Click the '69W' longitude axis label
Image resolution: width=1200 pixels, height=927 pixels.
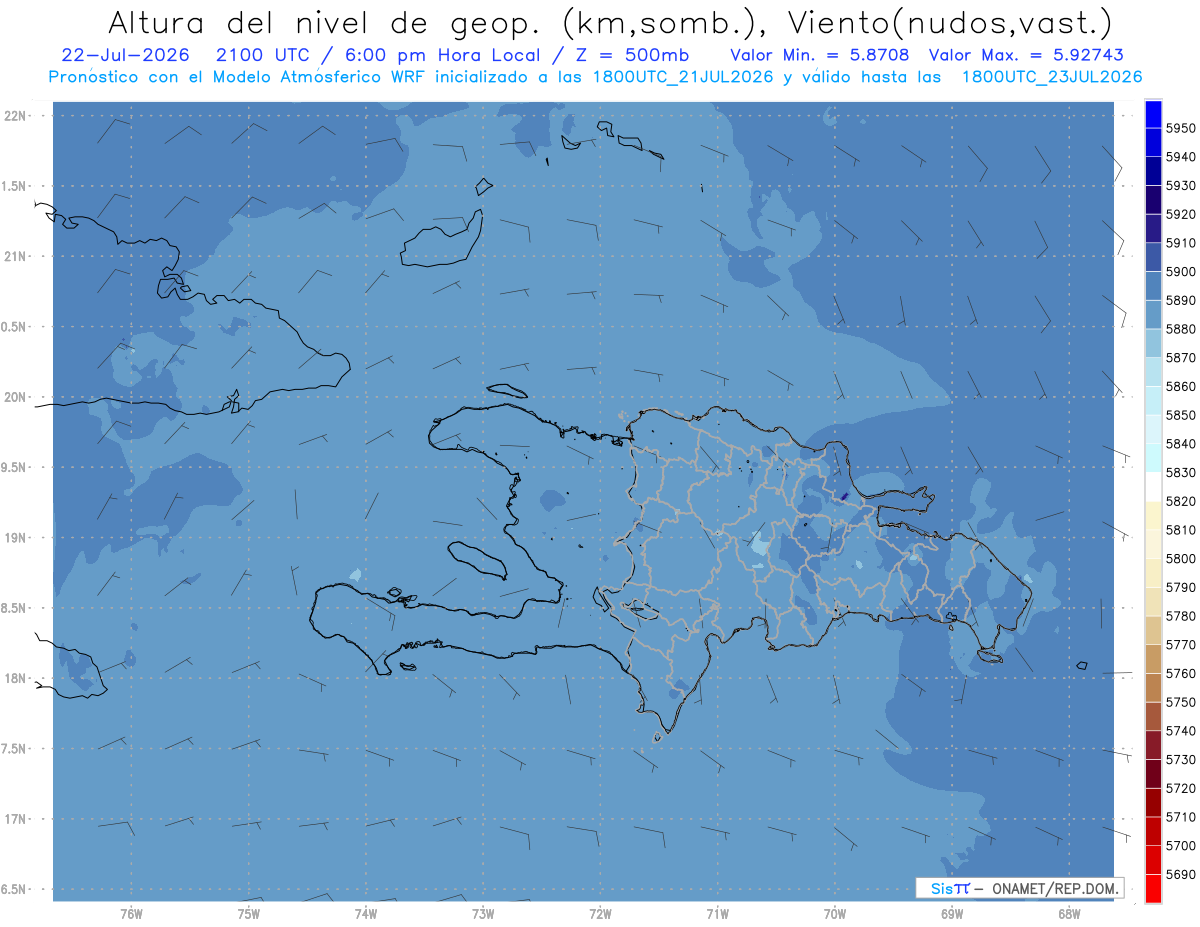pyautogui.click(x=951, y=914)
